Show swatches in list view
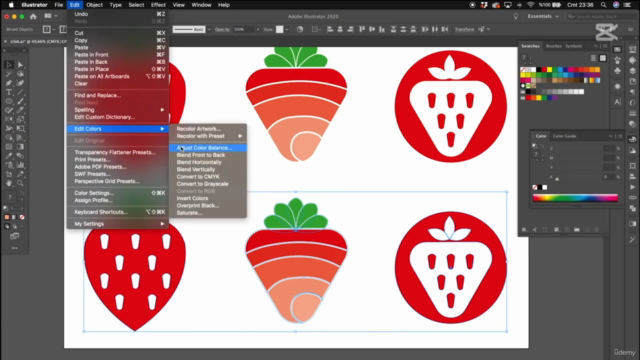 click(593, 58)
